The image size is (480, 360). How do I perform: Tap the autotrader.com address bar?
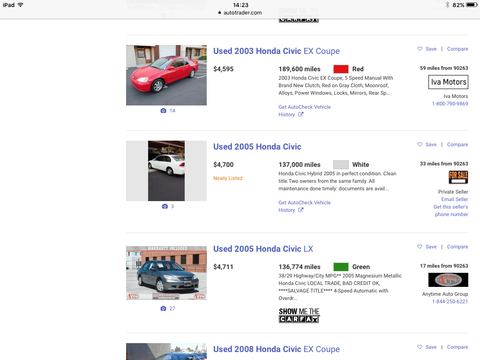tap(240, 13)
